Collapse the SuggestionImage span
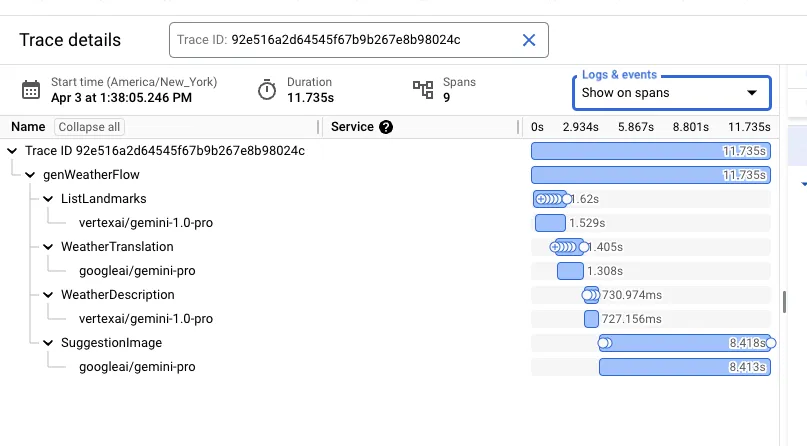The height and width of the screenshot is (446, 807). point(48,343)
